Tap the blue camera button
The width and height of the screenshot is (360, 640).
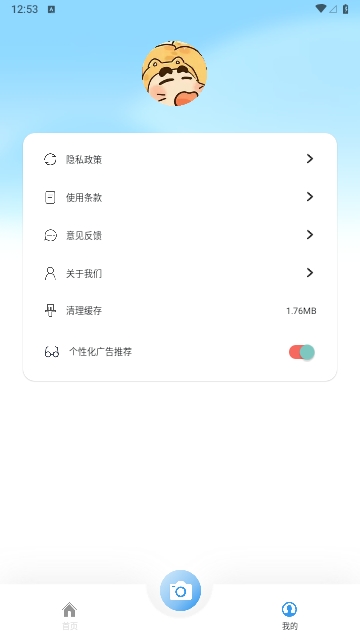pos(180,591)
